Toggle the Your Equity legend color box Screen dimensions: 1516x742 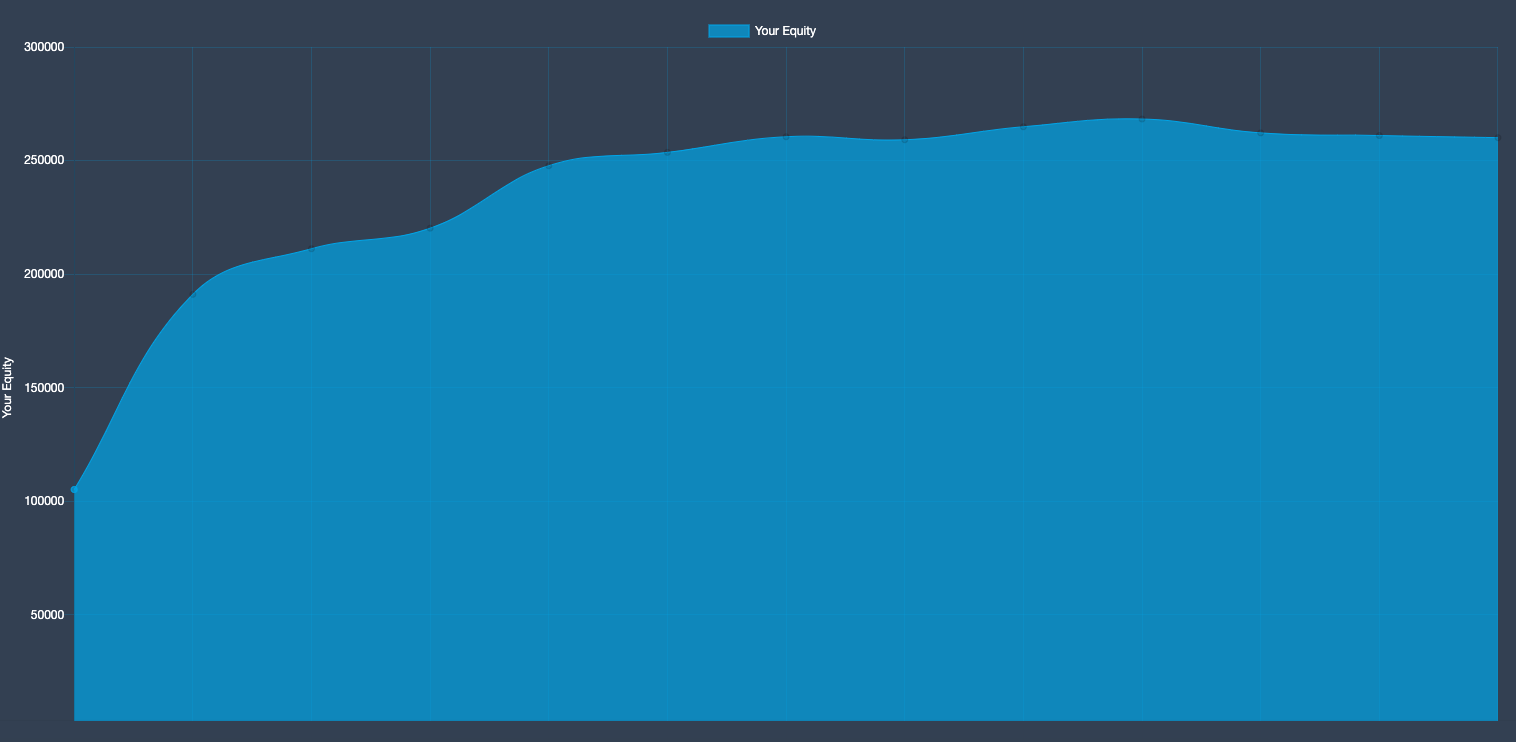click(x=728, y=31)
